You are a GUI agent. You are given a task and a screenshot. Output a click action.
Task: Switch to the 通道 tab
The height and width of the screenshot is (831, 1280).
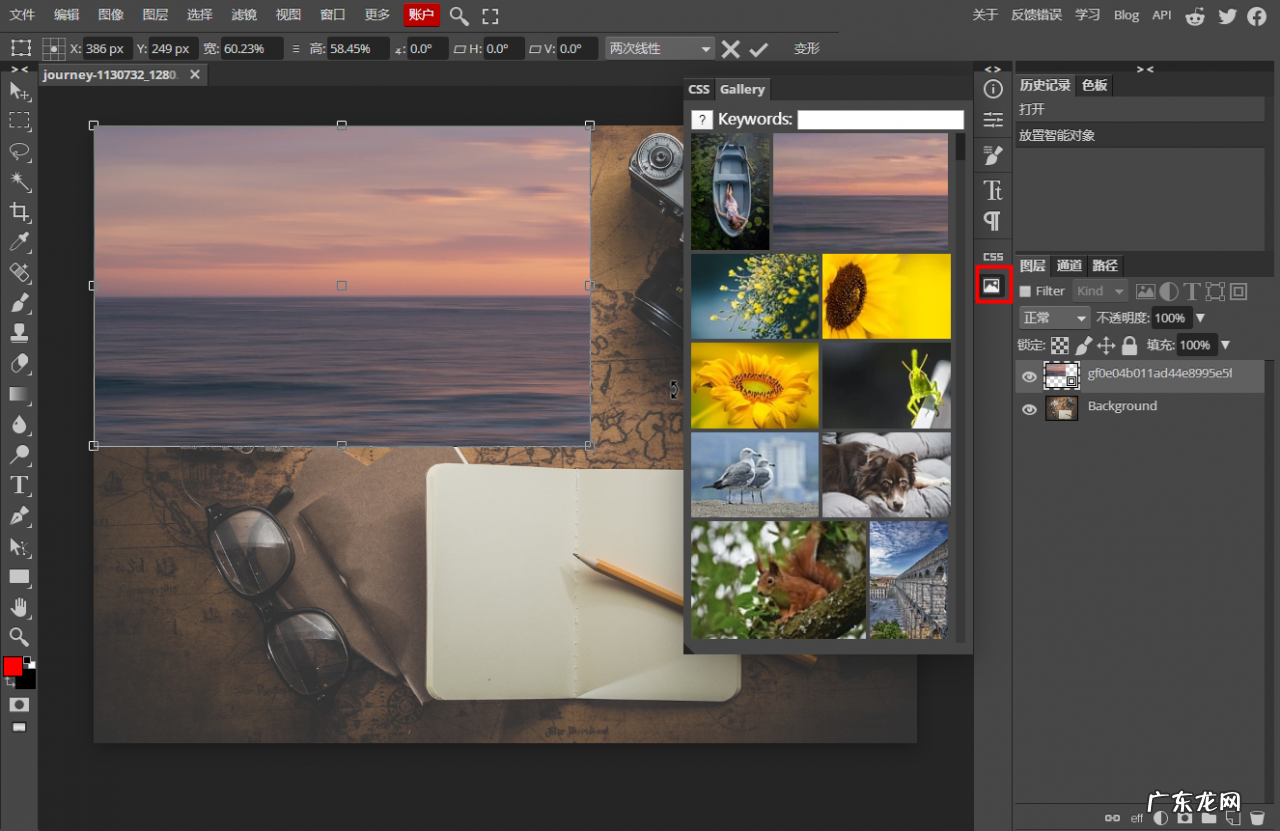[1069, 266]
